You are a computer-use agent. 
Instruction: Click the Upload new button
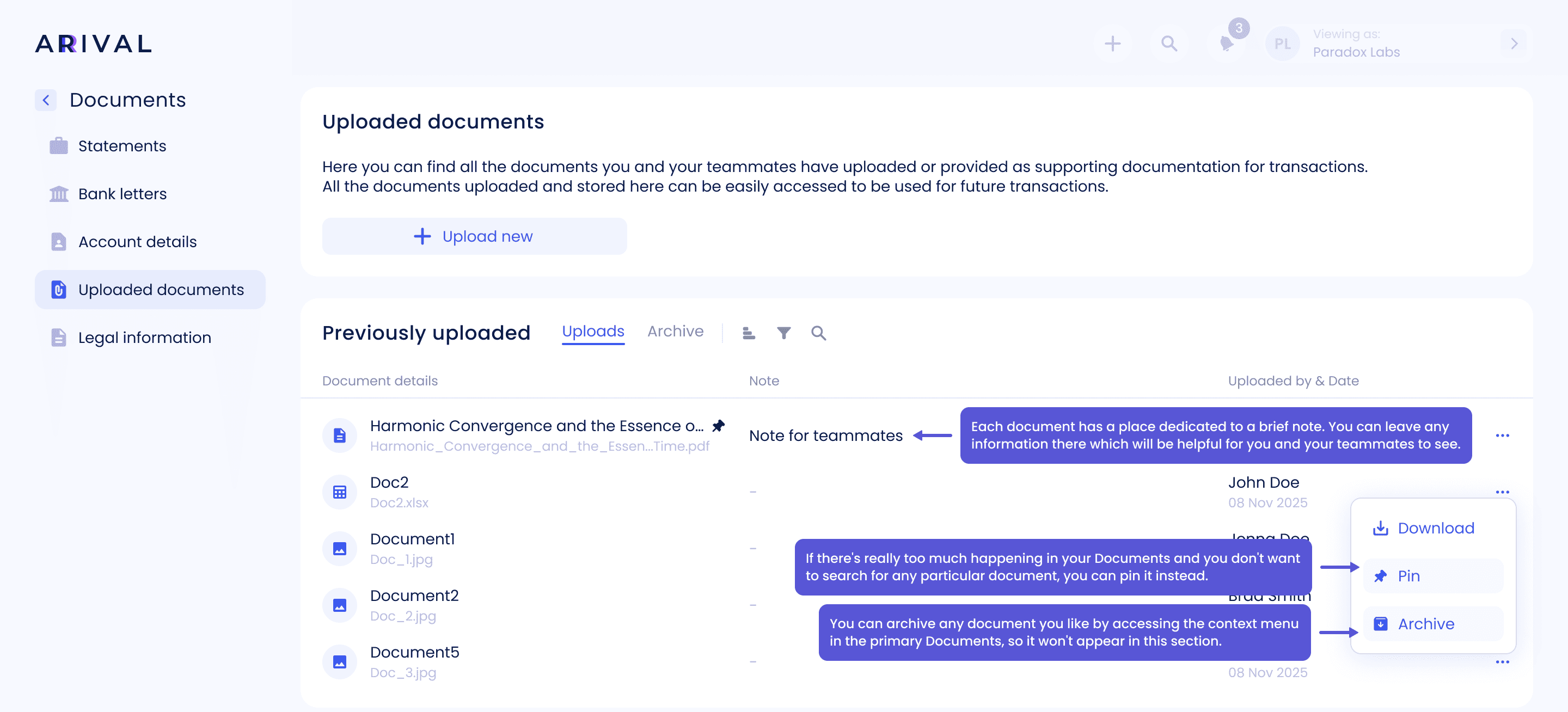pos(474,236)
